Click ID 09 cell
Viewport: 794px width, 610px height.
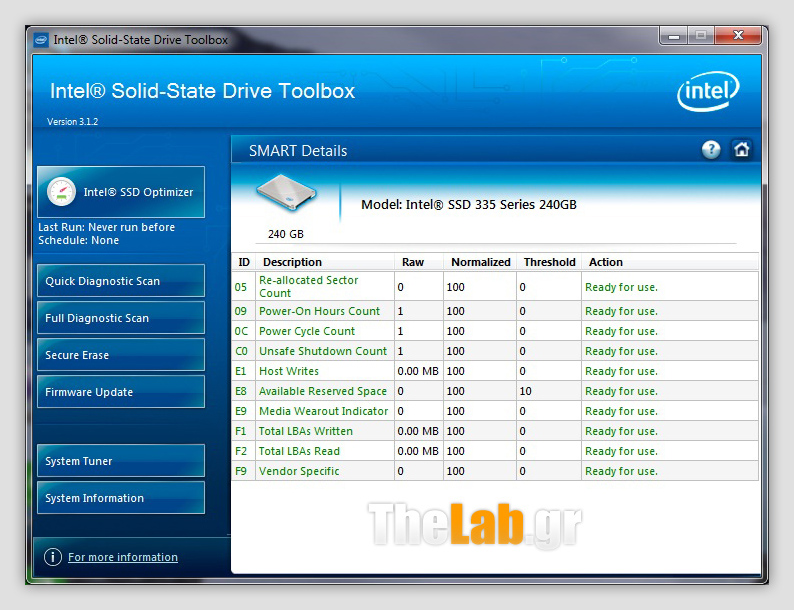click(241, 311)
